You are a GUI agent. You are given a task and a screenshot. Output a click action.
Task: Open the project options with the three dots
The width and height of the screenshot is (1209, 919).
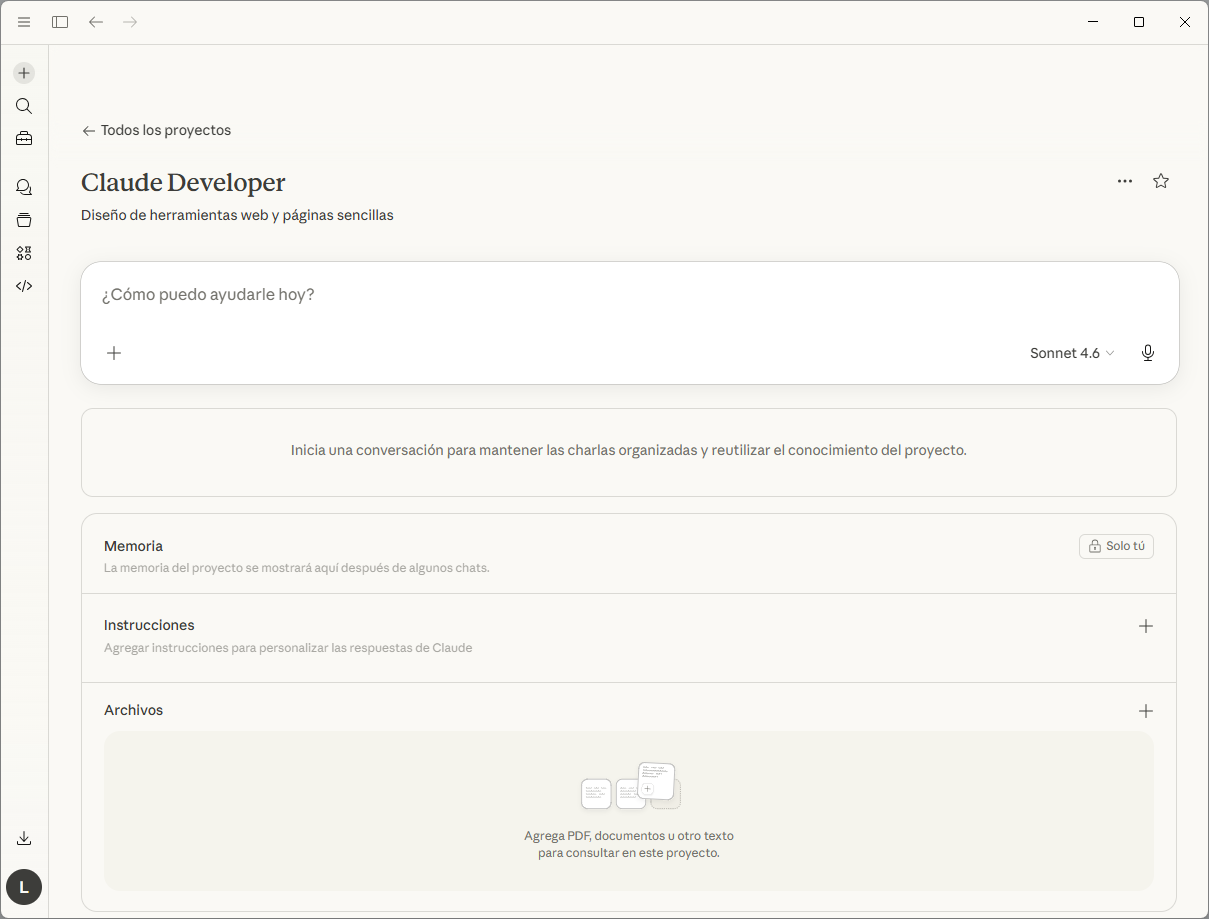tap(1124, 181)
